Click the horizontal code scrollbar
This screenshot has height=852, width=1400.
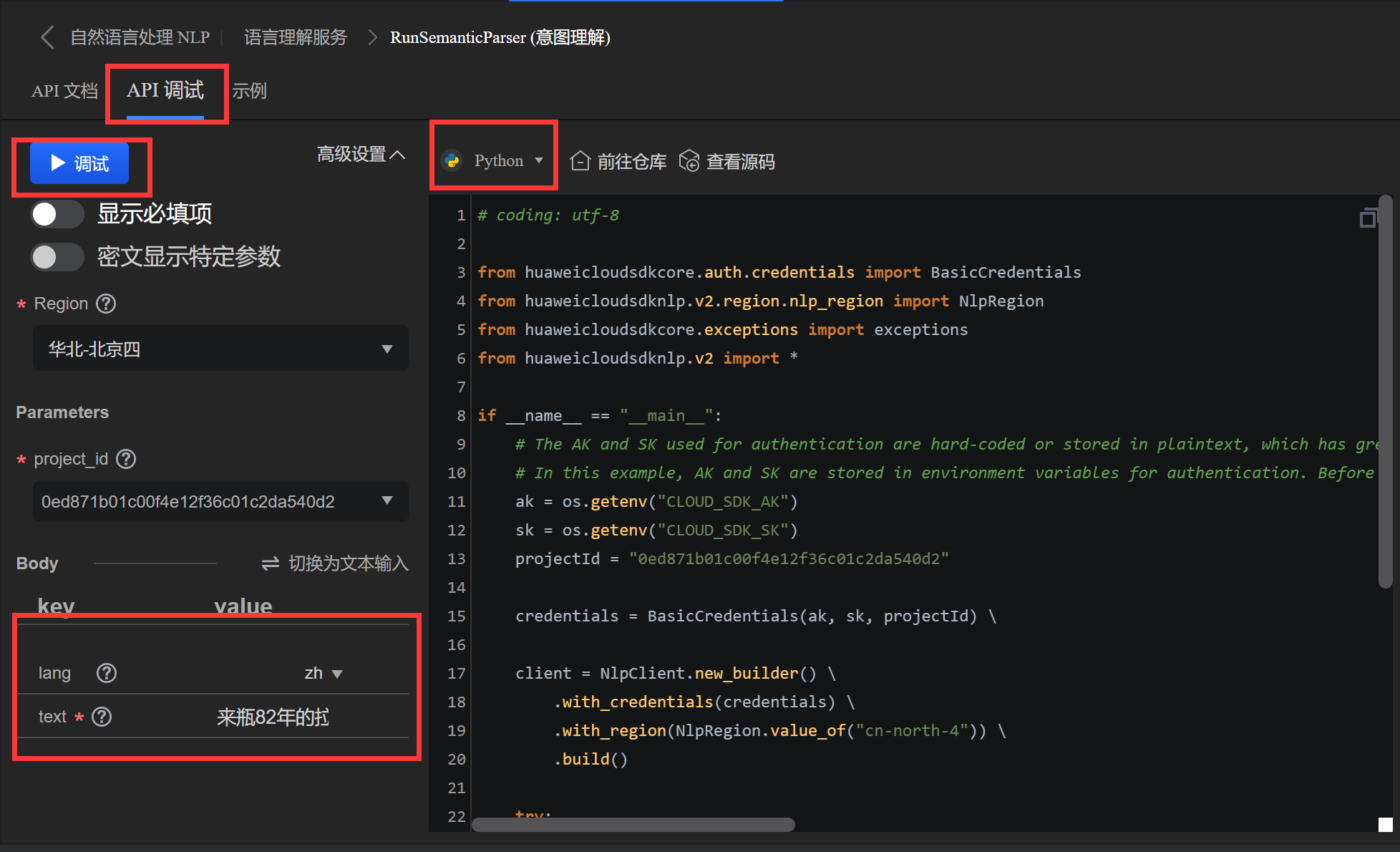tap(633, 825)
